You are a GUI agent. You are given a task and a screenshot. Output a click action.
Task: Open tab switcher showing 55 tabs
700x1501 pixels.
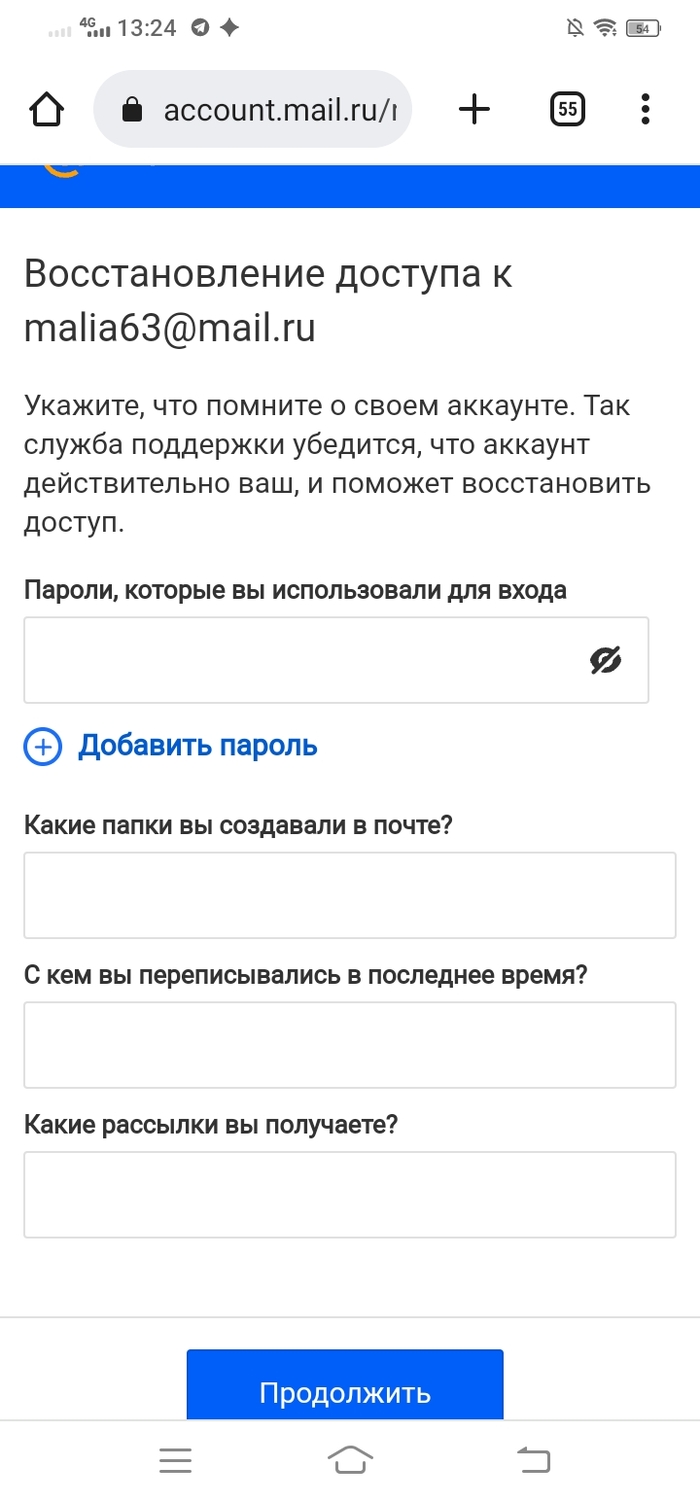(x=567, y=109)
